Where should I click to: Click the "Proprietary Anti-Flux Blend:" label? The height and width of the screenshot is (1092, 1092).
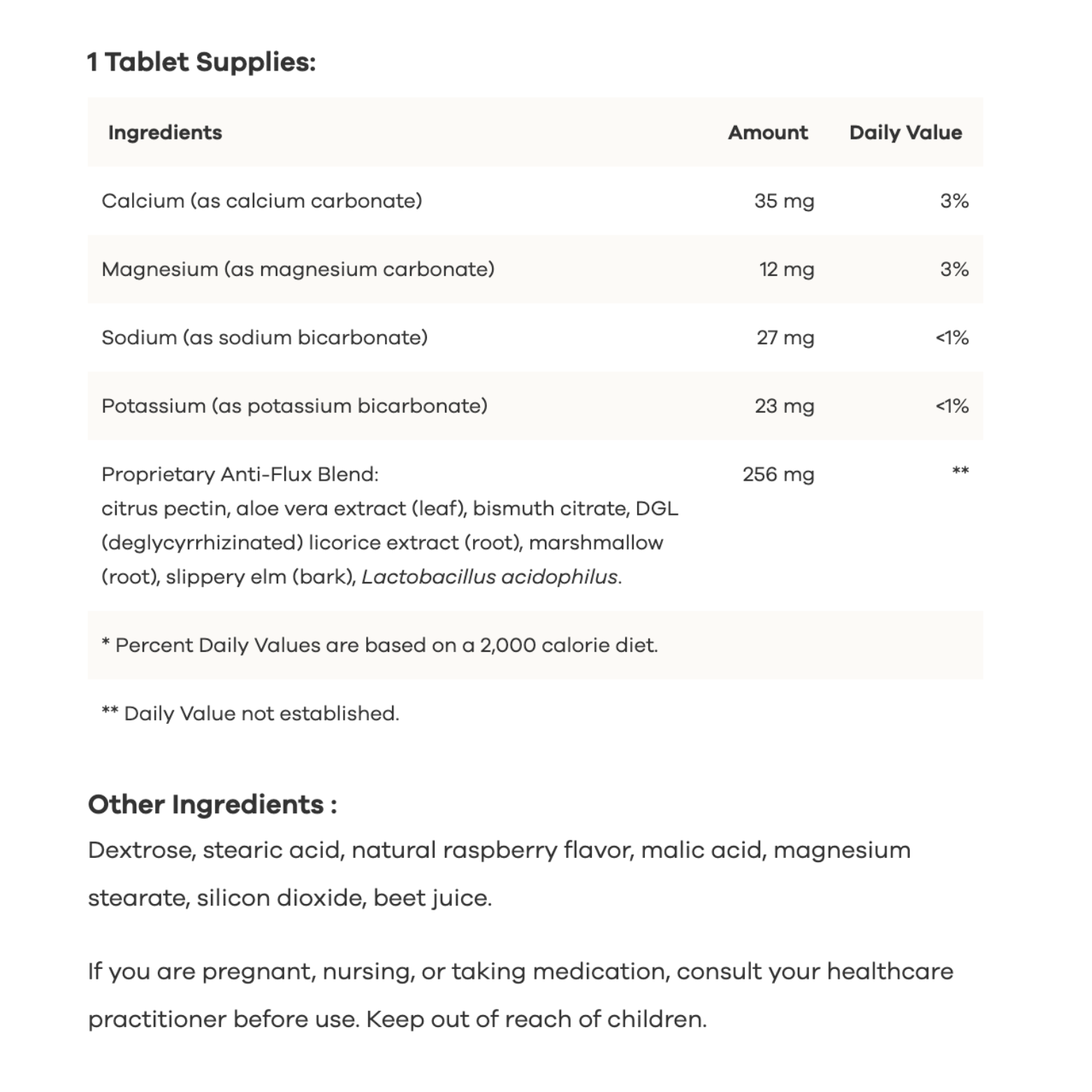[240, 474]
